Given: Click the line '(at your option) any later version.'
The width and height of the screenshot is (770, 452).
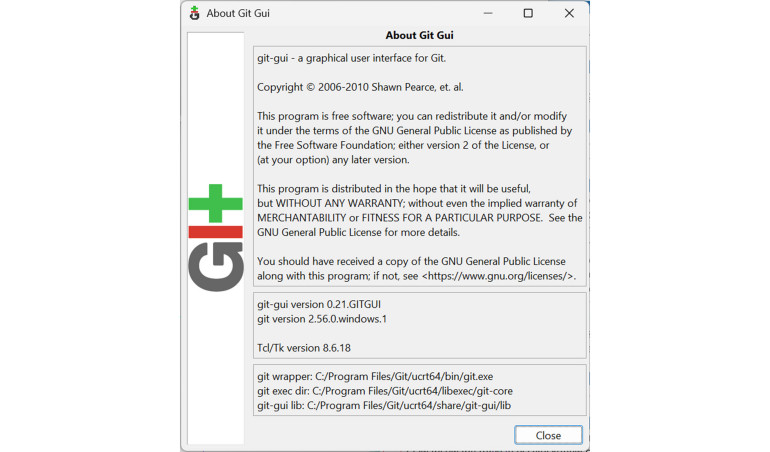Looking at the screenshot, I should pos(333,160).
